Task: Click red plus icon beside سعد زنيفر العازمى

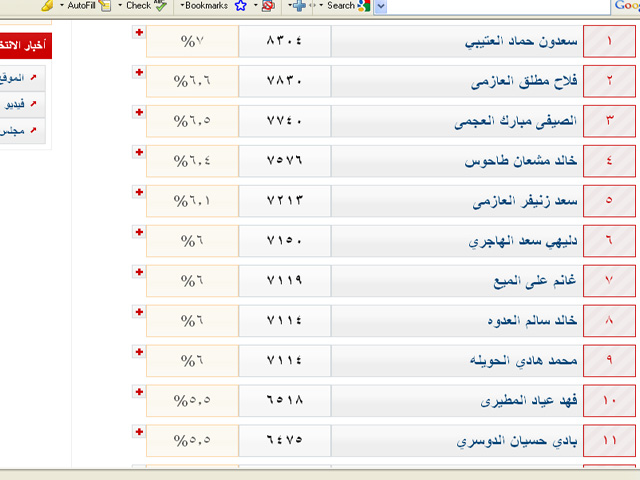Action: 138,192
